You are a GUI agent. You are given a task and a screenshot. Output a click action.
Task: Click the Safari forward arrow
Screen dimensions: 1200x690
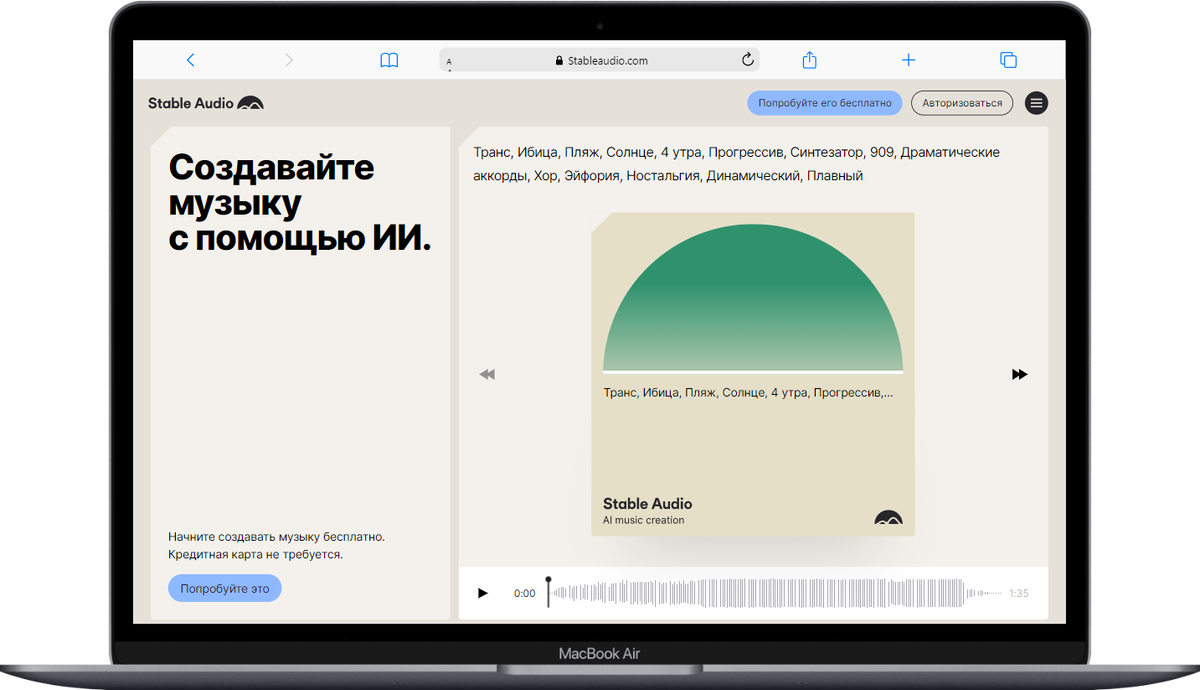[x=289, y=60]
